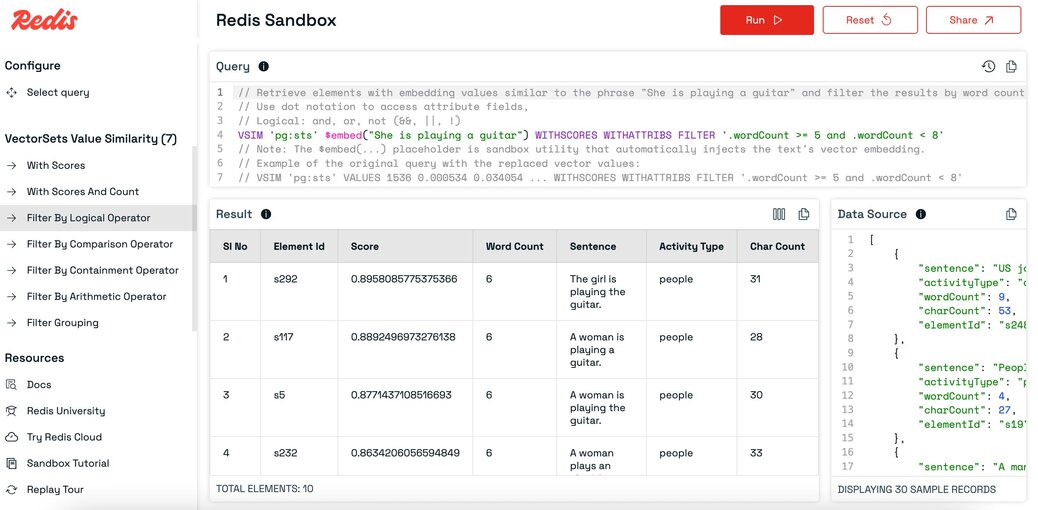Select Filter By Comparison Operator query

tap(98, 244)
